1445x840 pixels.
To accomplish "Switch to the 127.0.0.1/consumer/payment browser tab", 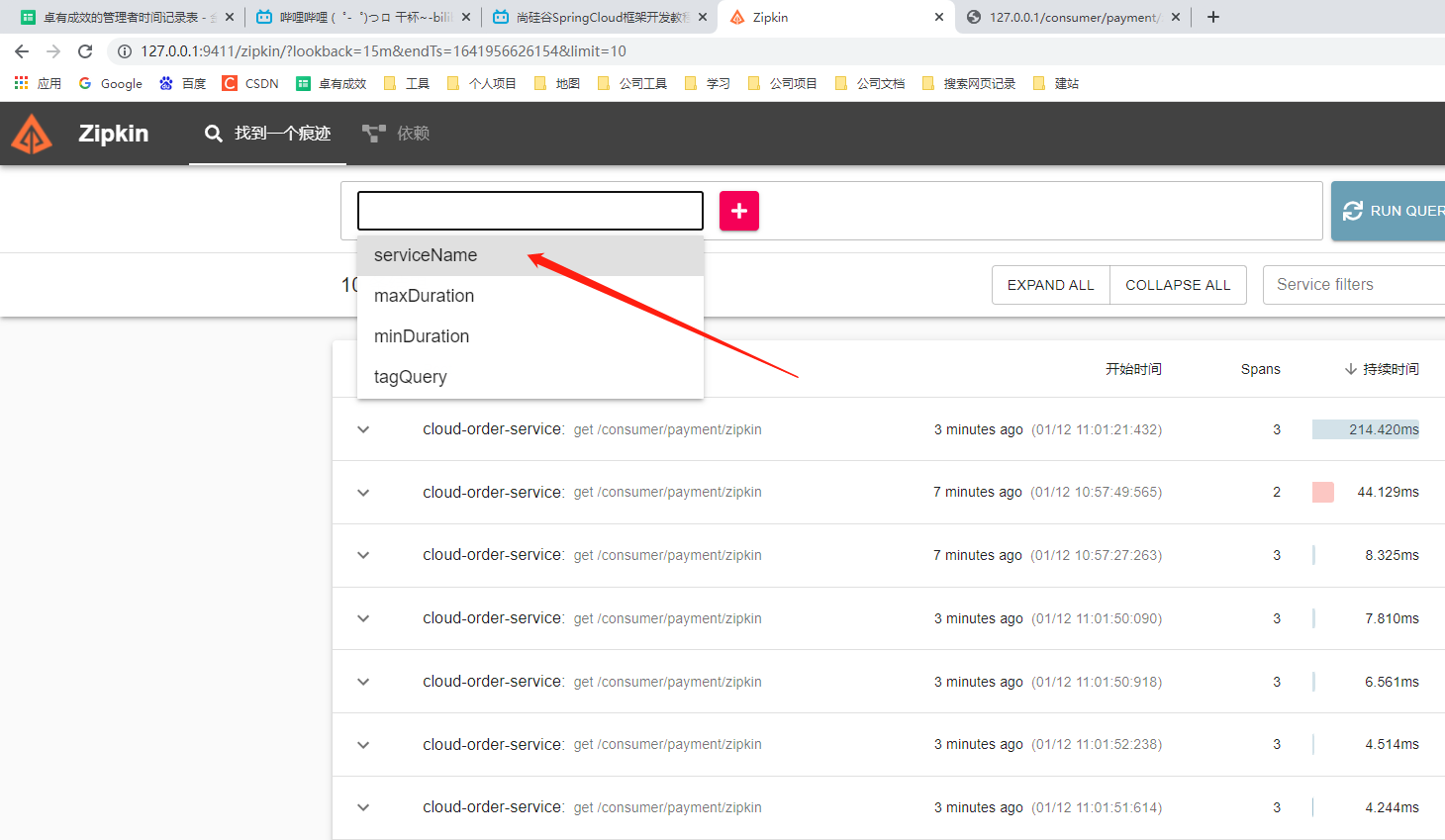I will (1073, 17).
